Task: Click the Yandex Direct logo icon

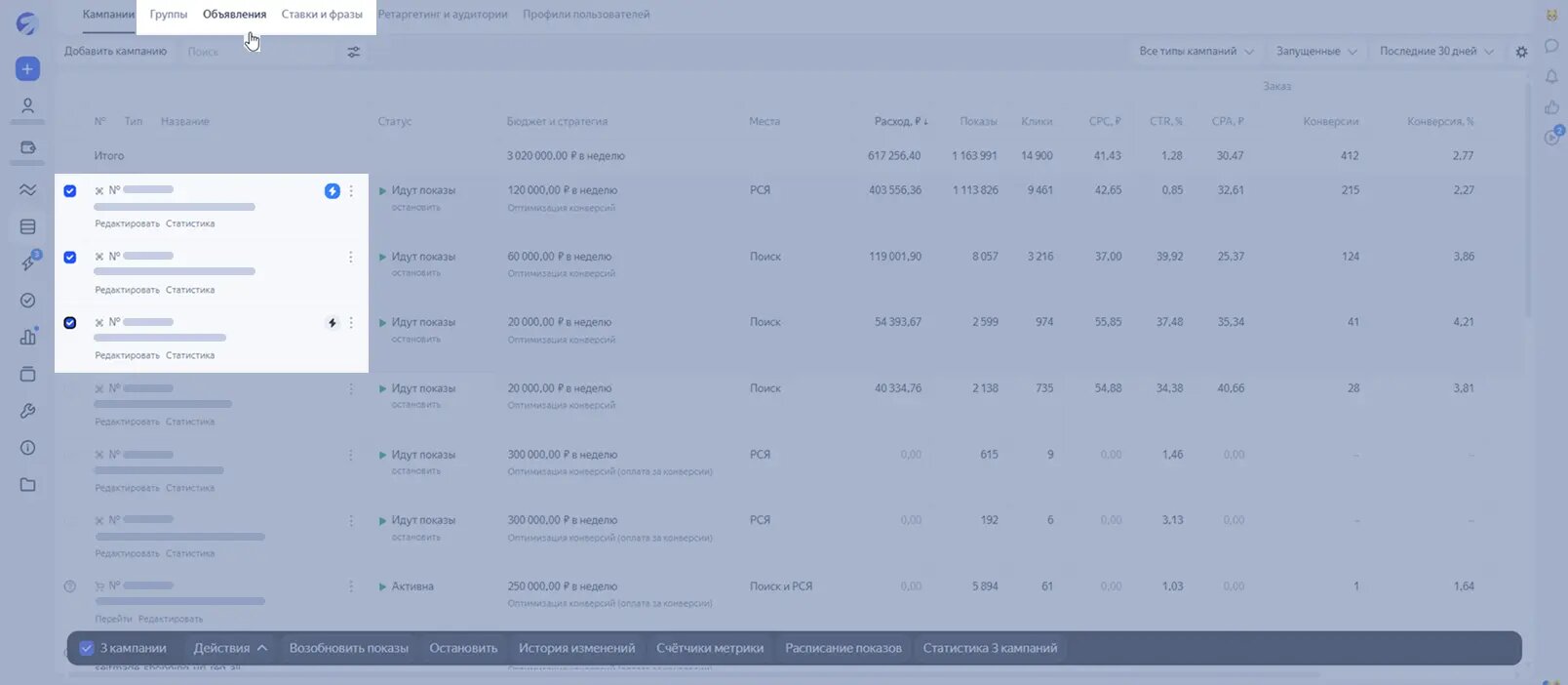Action: click(27, 23)
